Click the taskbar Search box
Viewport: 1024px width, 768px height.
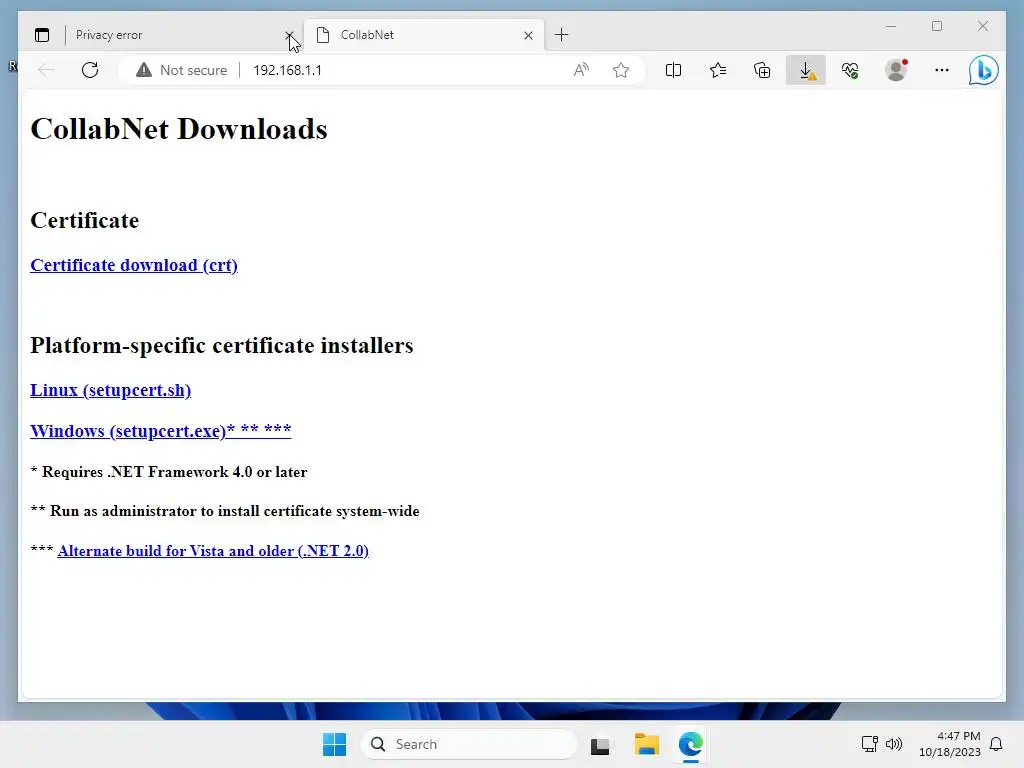point(469,744)
